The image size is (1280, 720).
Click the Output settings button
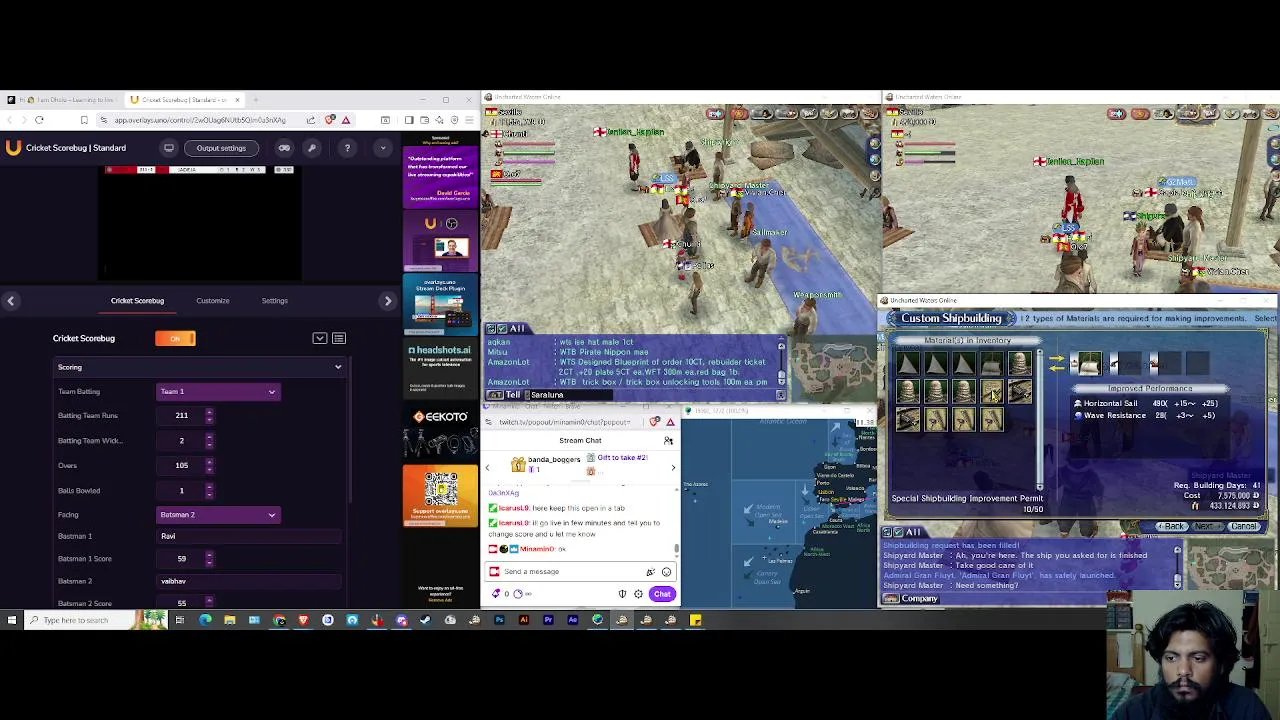(221, 148)
